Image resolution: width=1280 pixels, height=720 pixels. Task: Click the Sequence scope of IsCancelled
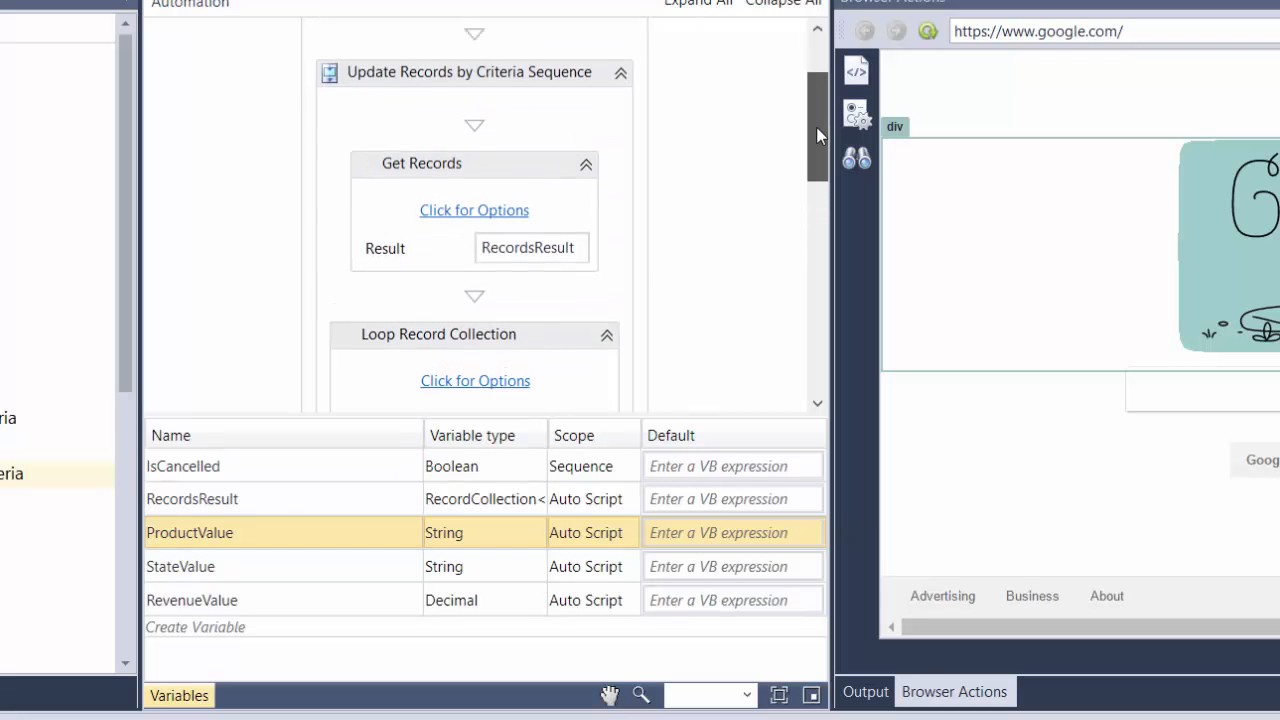coord(581,466)
